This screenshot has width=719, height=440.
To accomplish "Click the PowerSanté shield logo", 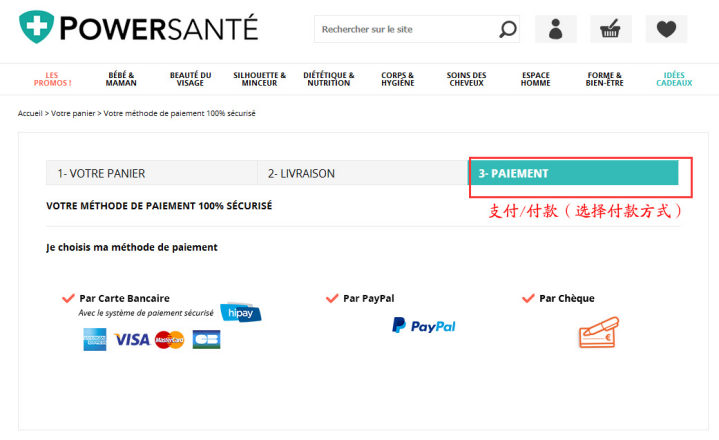I will (36, 27).
